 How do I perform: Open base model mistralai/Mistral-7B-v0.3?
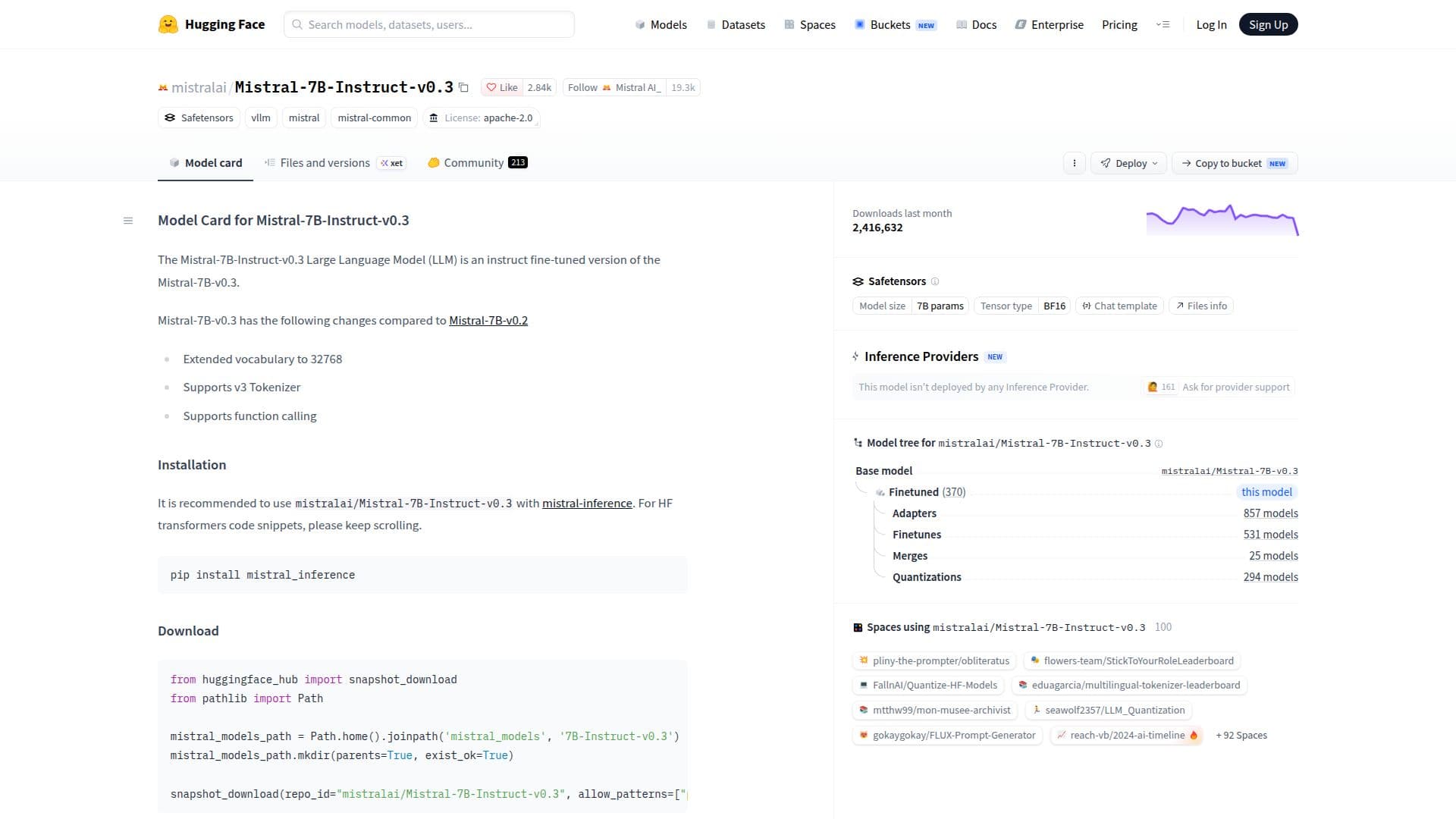pos(1229,471)
